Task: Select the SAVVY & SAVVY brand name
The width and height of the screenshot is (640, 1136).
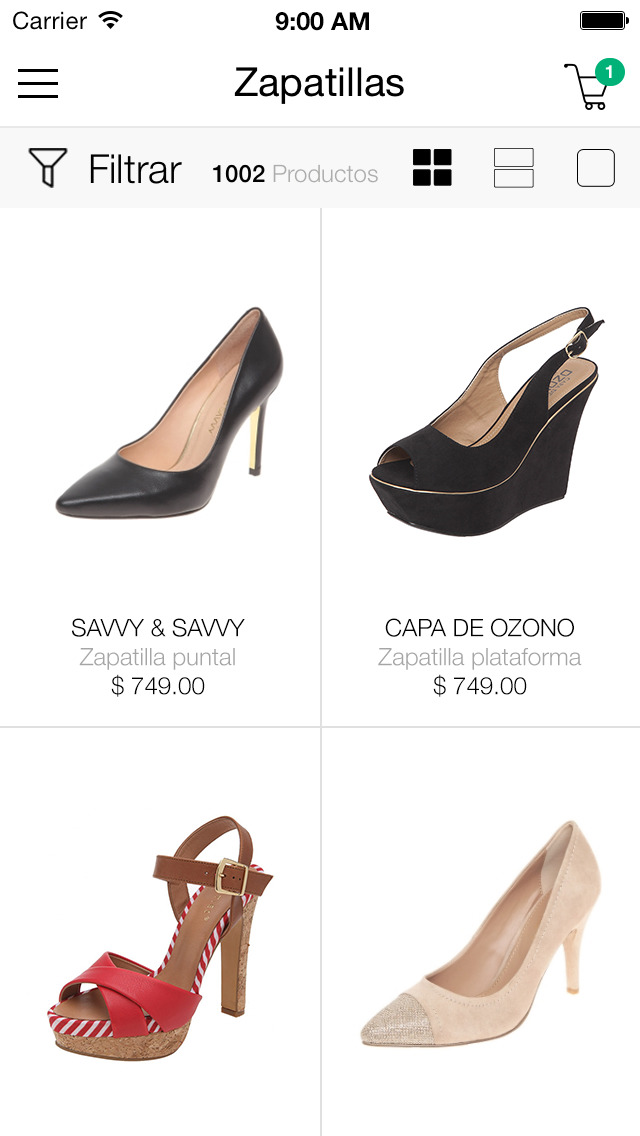Action: click(158, 627)
